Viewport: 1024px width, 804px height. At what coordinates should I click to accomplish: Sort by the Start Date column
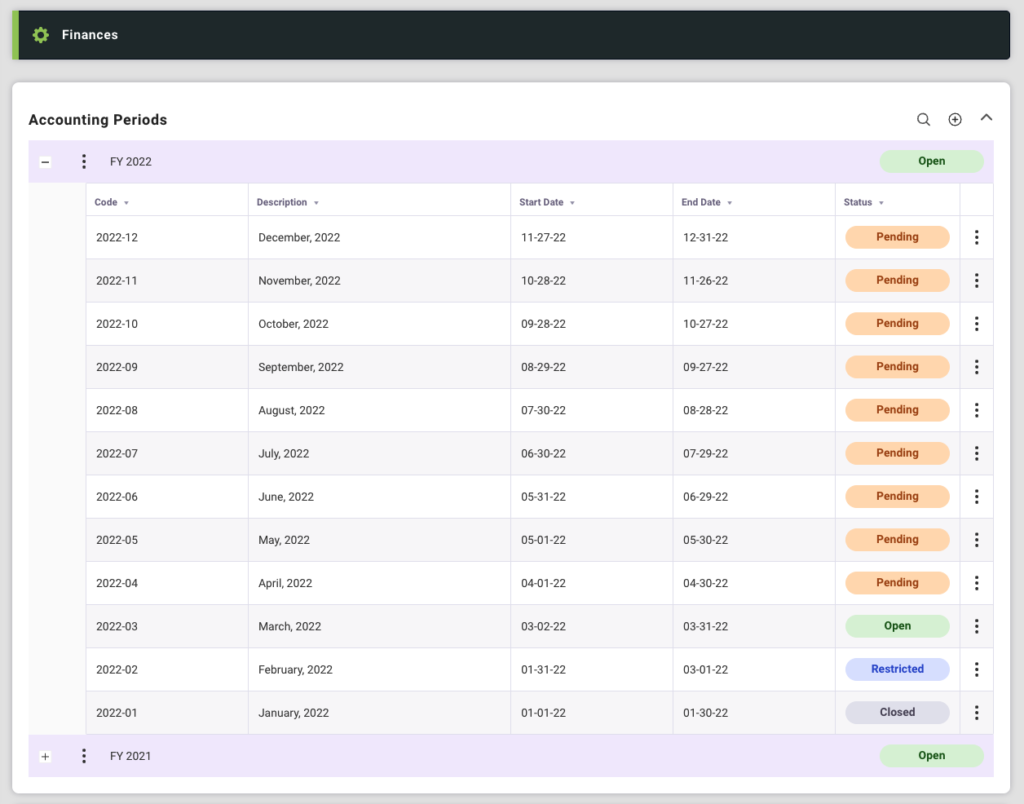point(541,202)
